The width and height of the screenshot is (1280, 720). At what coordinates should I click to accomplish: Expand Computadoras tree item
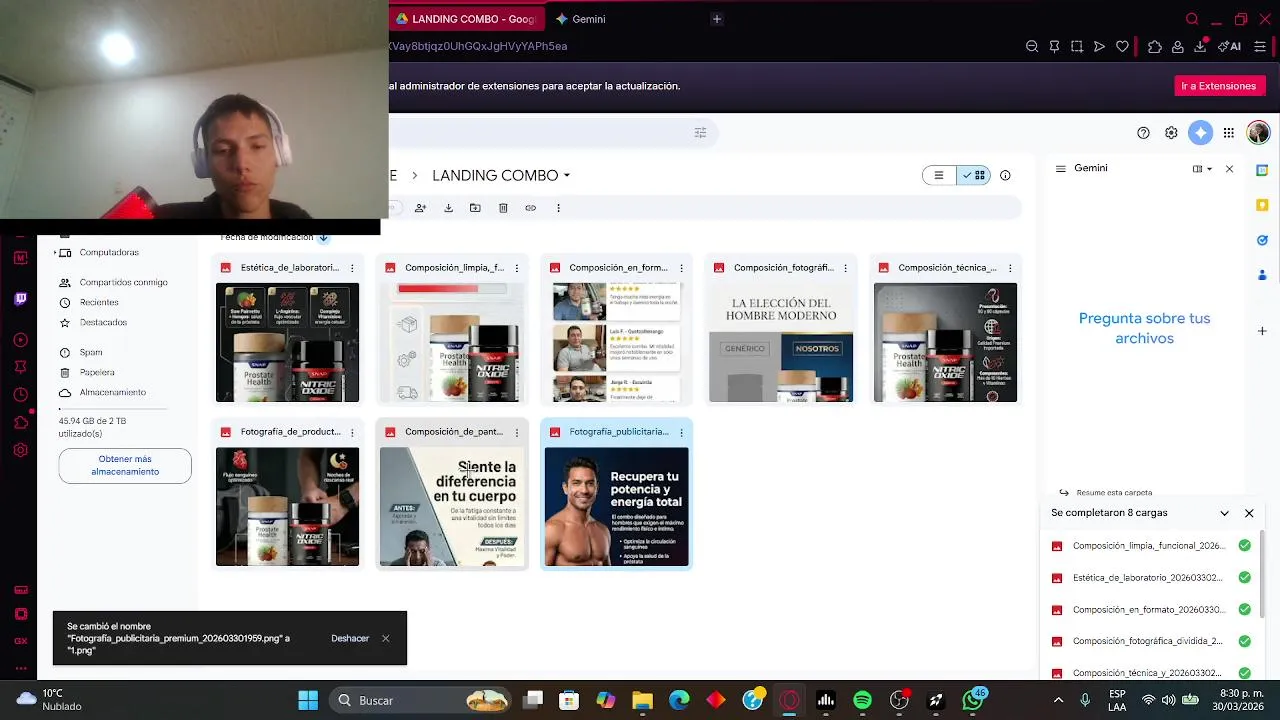pos(56,253)
